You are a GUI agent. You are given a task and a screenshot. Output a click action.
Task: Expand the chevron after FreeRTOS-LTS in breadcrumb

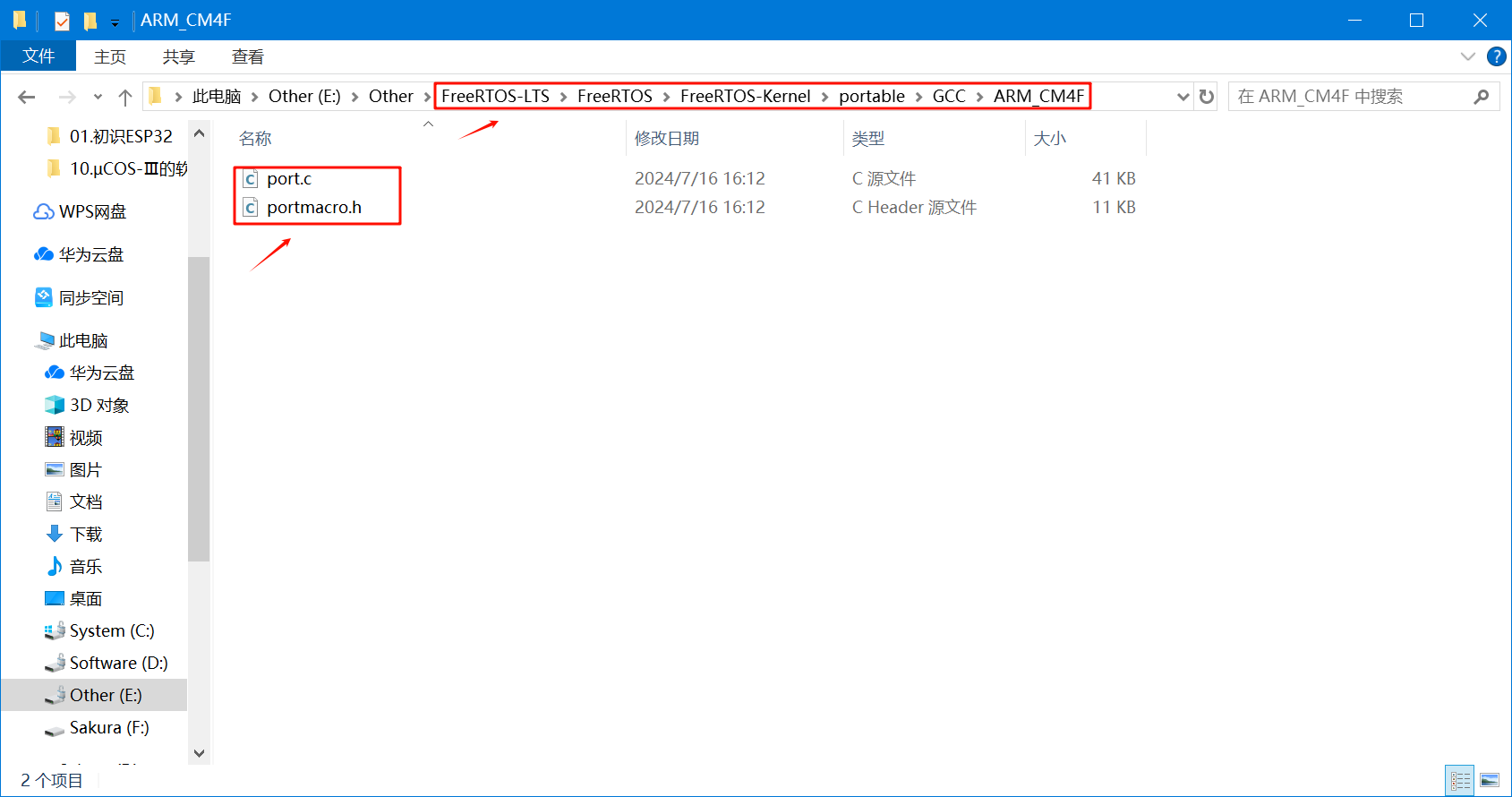[564, 97]
